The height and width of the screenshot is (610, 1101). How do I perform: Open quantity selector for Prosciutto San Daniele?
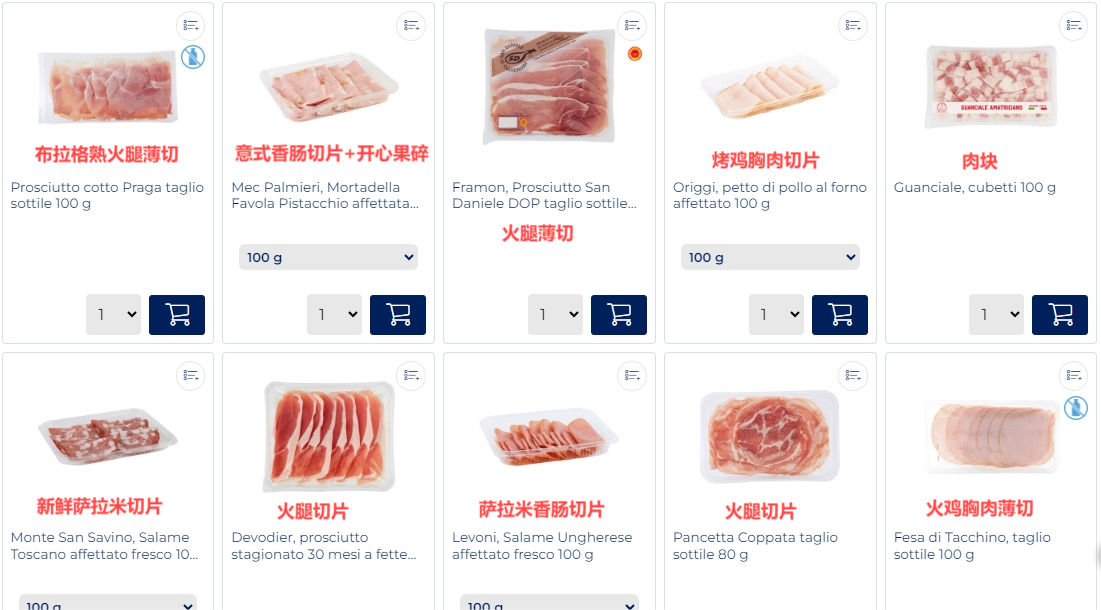[x=555, y=314]
